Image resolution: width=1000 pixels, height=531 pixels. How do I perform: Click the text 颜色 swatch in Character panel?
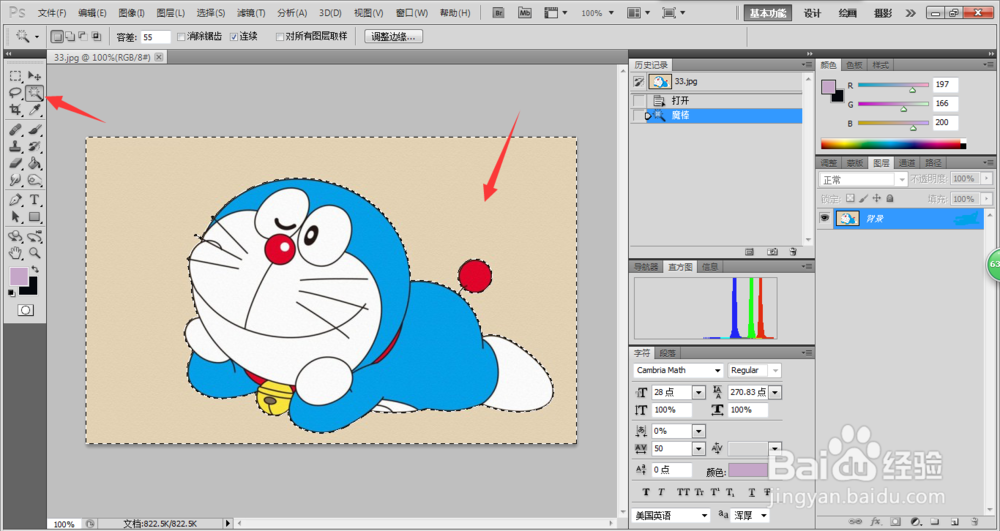pyautogui.click(x=748, y=470)
